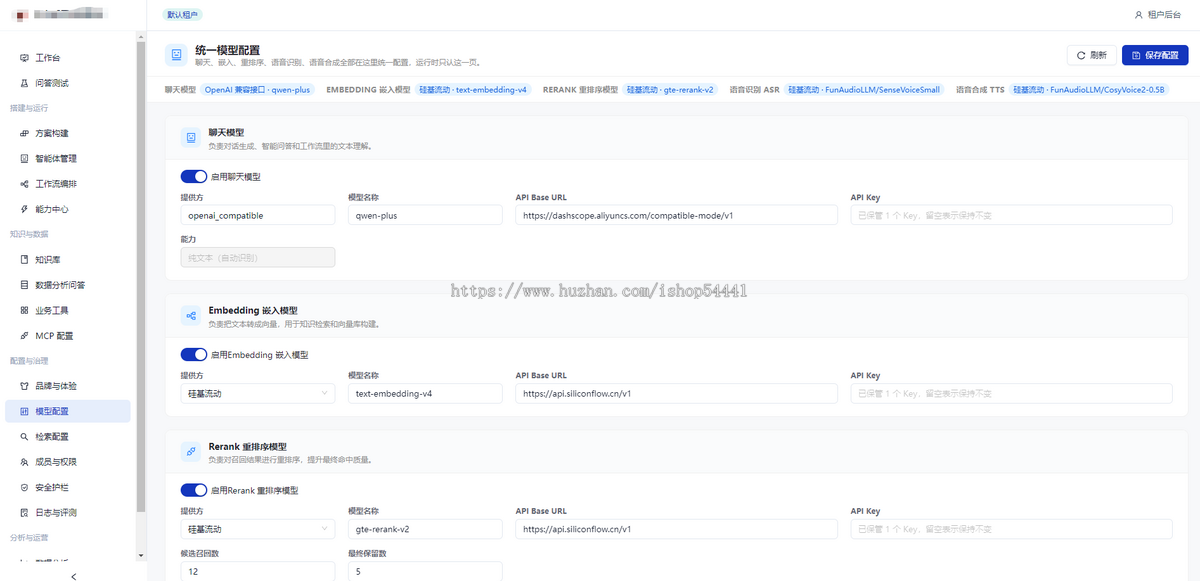The image size is (1200, 581).
Task: Click chat 提供方 field openai_compatible
Action: pyautogui.click(x=258, y=215)
